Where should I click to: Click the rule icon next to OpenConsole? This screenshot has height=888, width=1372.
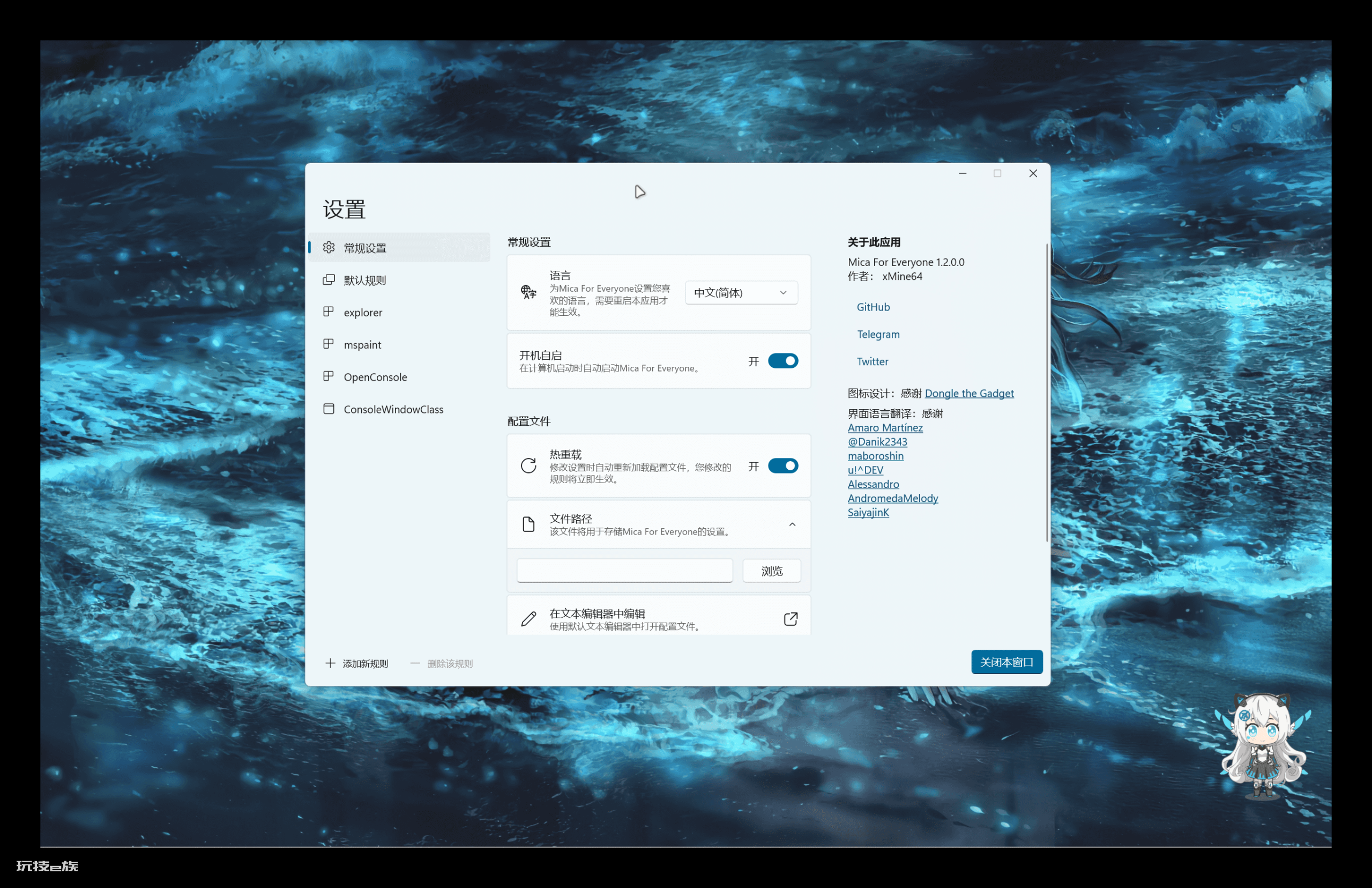click(x=329, y=376)
